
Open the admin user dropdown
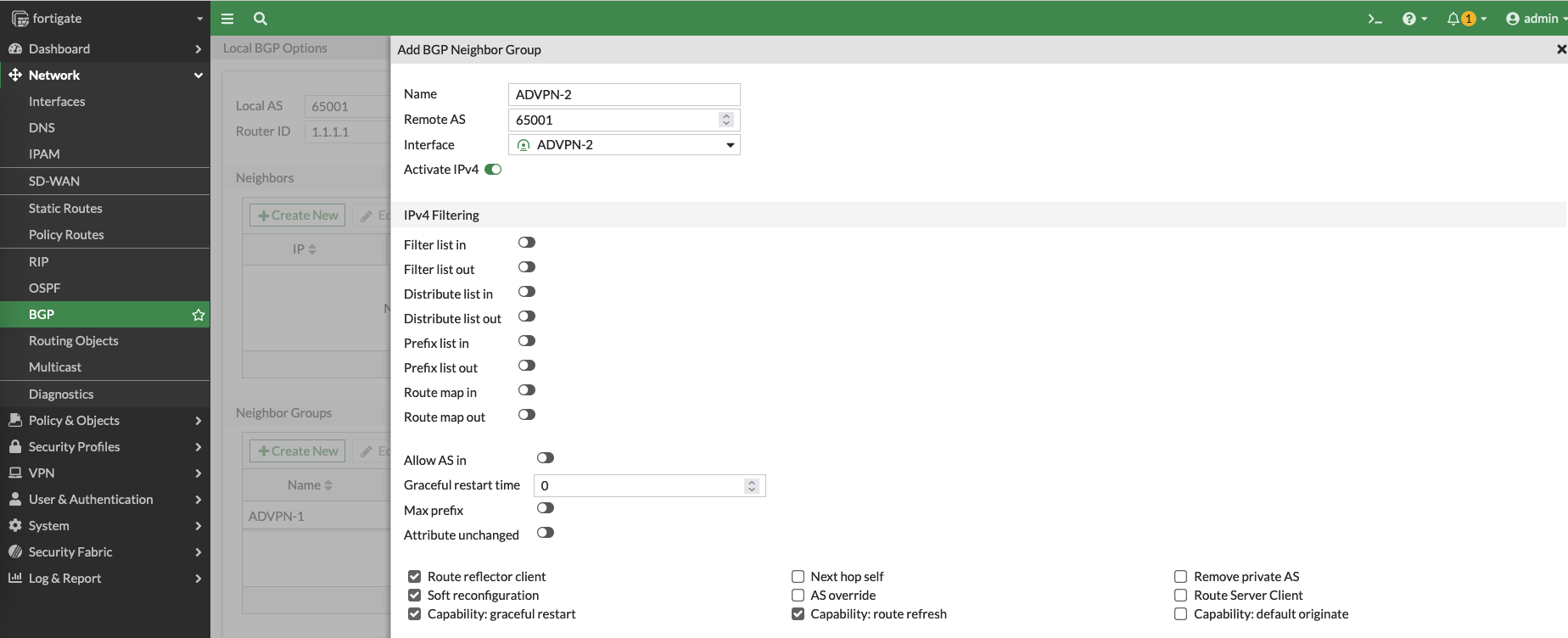(x=1535, y=19)
